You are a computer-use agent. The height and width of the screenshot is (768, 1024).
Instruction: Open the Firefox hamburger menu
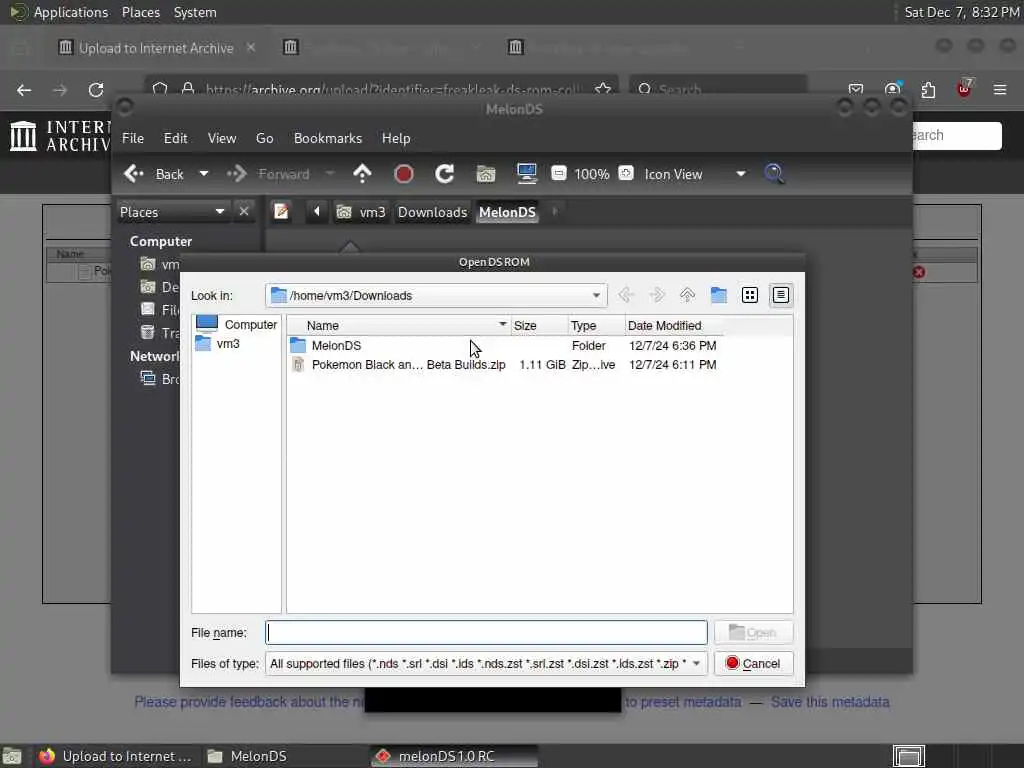pyautogui.click(x=1000, y=89)
